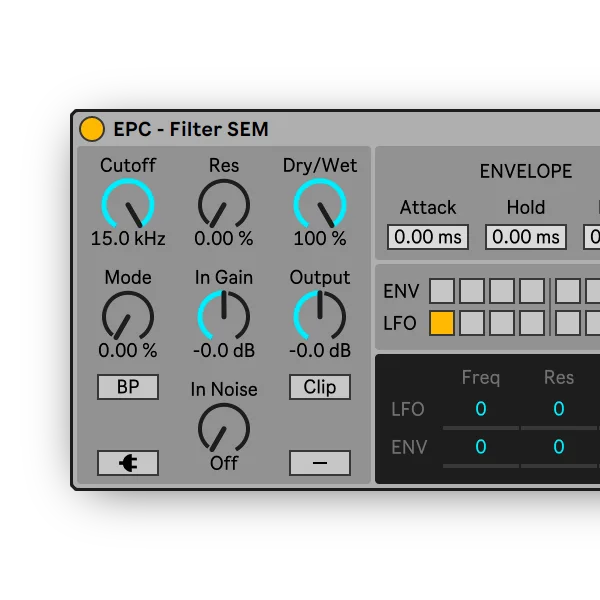
Task: Click the ENV Freq amount value 0
Action: pyautogui.click(x=481, y=447)
